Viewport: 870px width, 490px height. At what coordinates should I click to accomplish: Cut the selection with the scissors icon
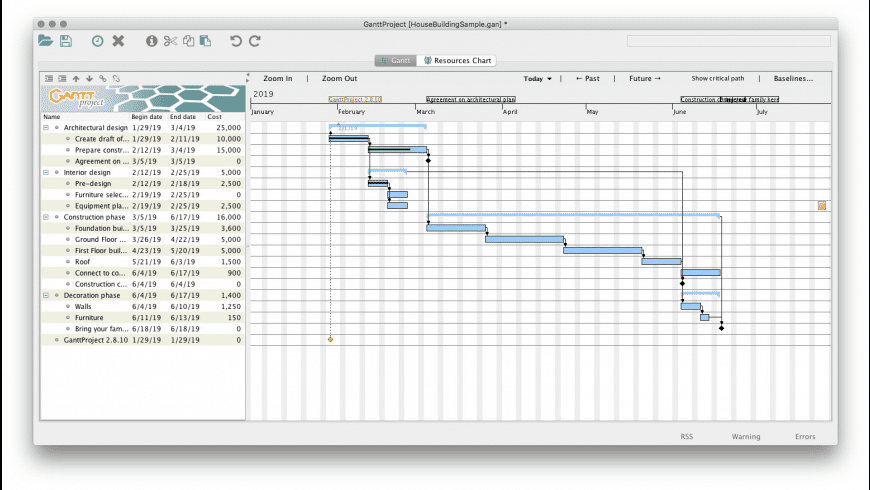click(170, 41)
